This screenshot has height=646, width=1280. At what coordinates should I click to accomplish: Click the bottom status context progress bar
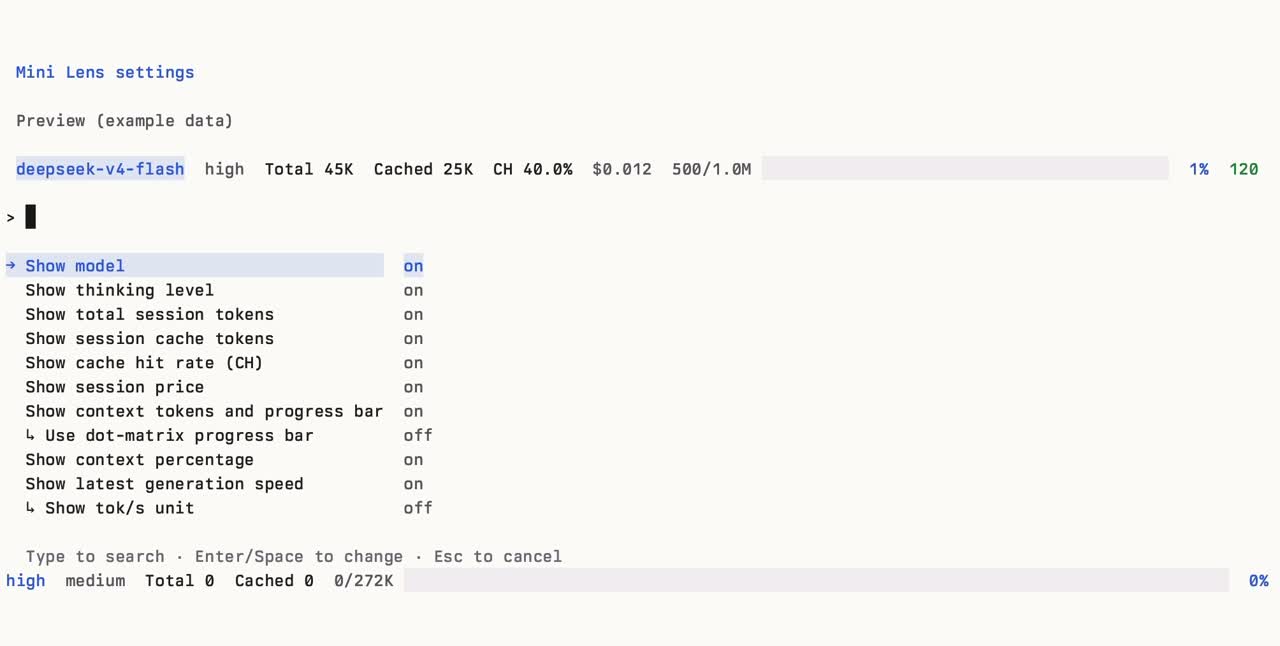[x=816, y=580]
